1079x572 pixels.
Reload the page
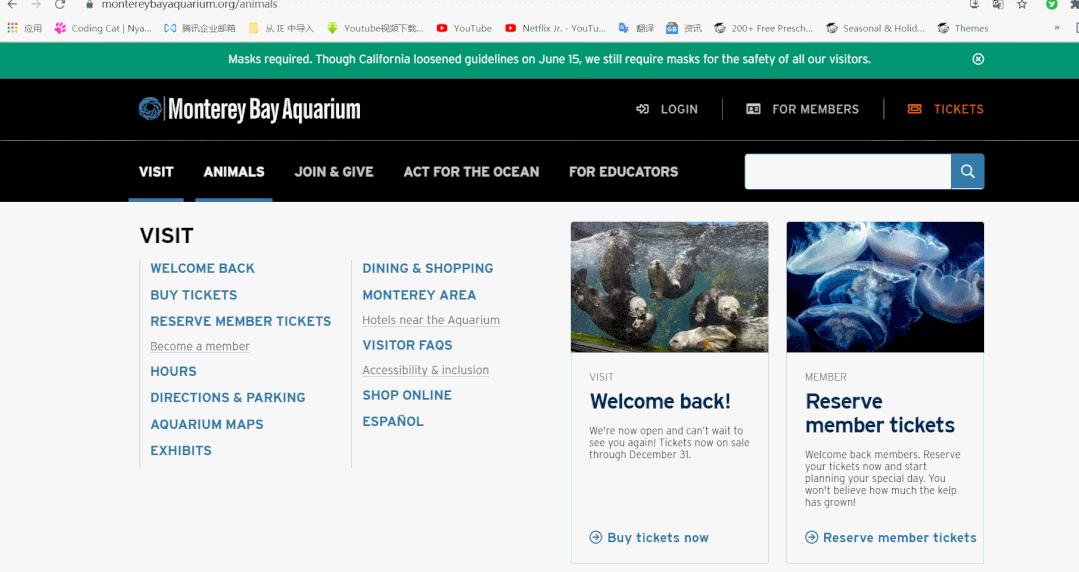click(60, 5)
